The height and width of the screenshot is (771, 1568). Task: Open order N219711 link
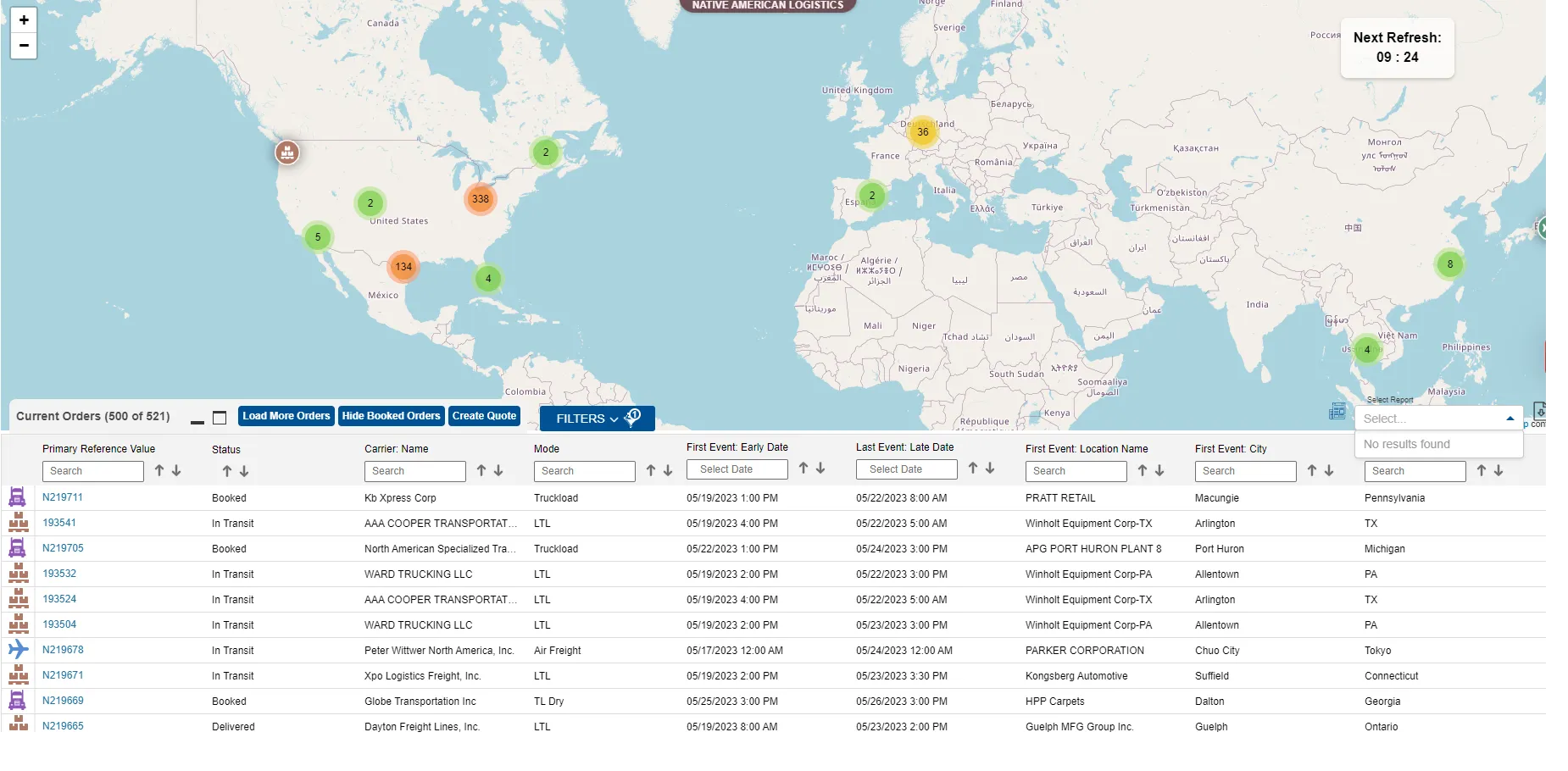point(63,497)
